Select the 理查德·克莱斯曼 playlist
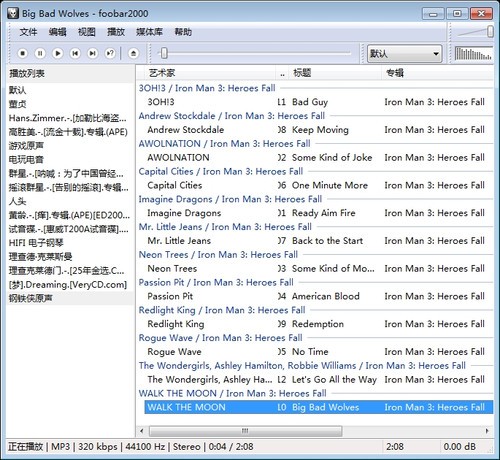Screen dimensions: 500x460 (70, 257)
